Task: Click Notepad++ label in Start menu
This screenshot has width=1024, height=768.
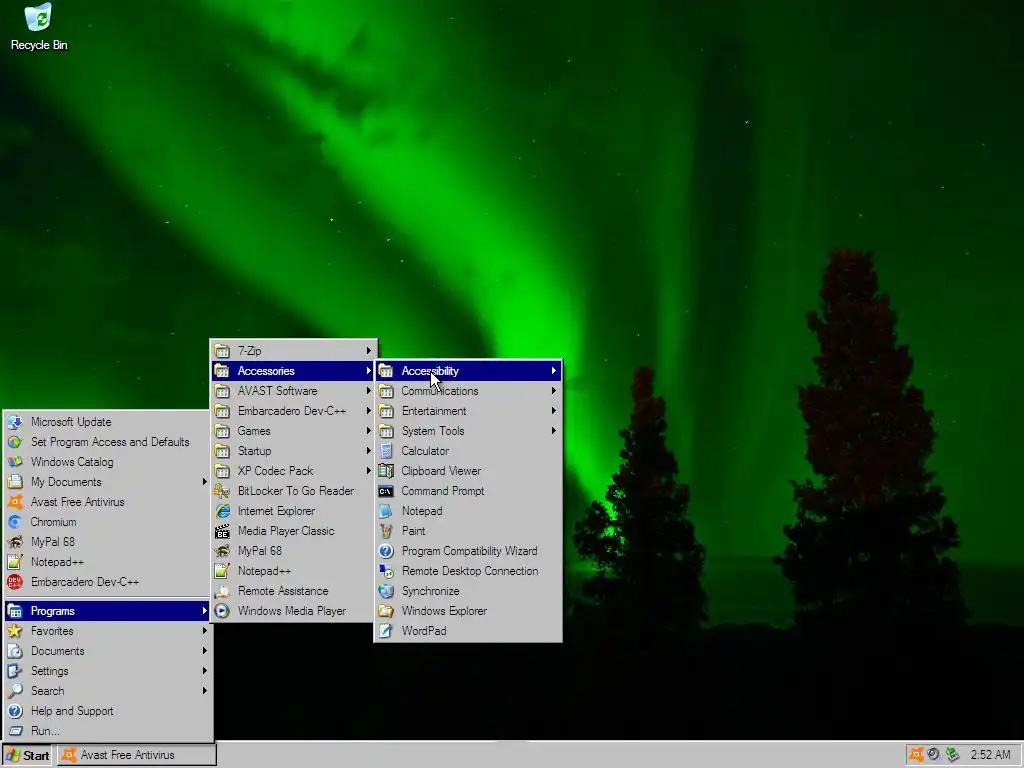Action: tap(57, 562)
